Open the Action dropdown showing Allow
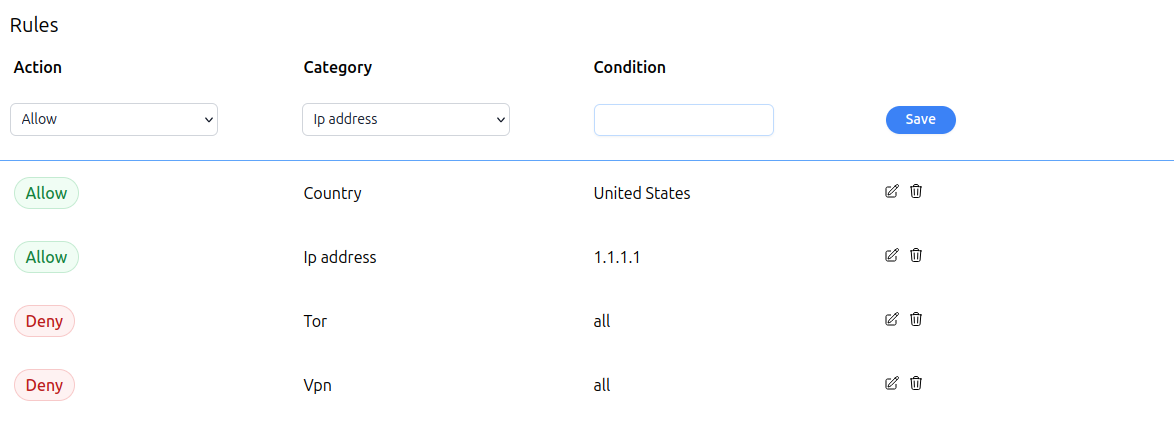This screenshot has width=1174, height=427. [114, 120]
